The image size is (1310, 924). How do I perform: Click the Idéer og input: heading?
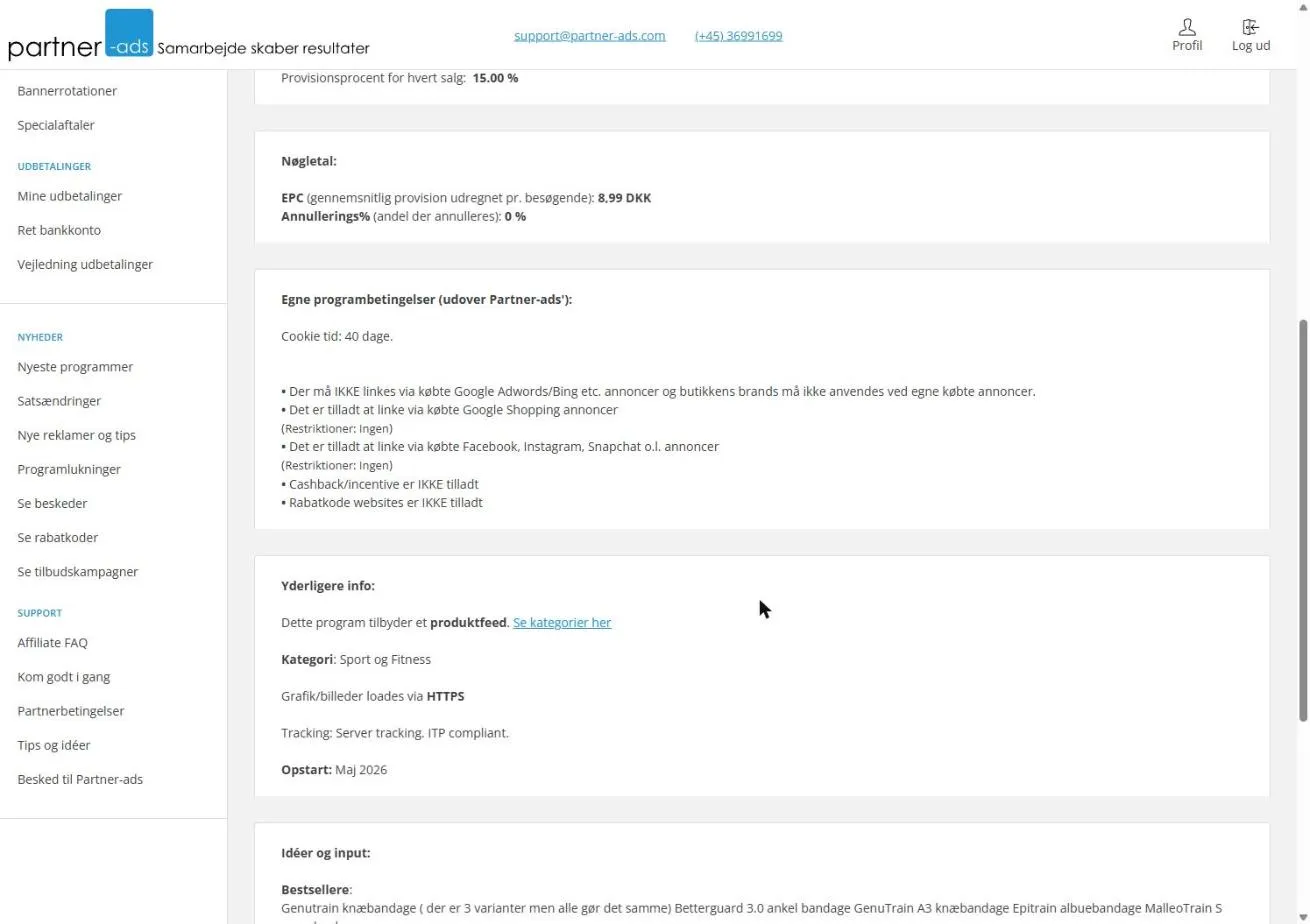pyautogui.click(x=326, y=853)
